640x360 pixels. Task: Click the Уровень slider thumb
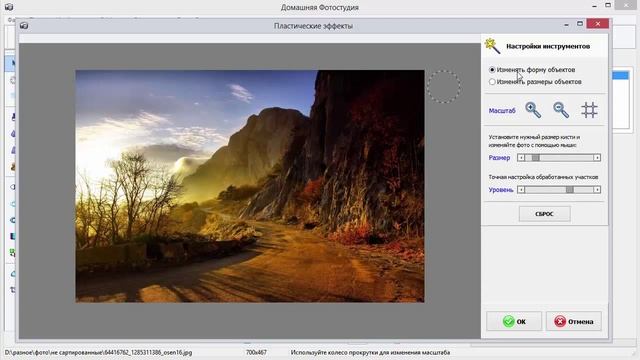pyautogui.click(x=569, y=190)
